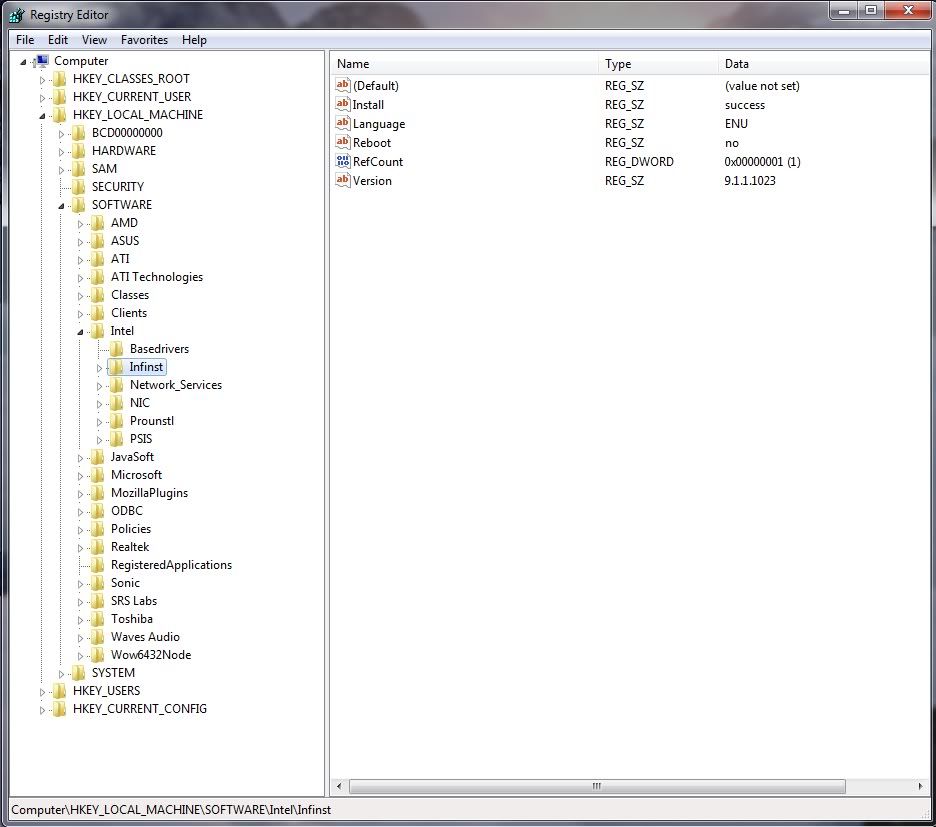The width and height of the screenshot is (936, 827).
Task: Click the (Default) string value icon
Action: [x=343, y=85]
